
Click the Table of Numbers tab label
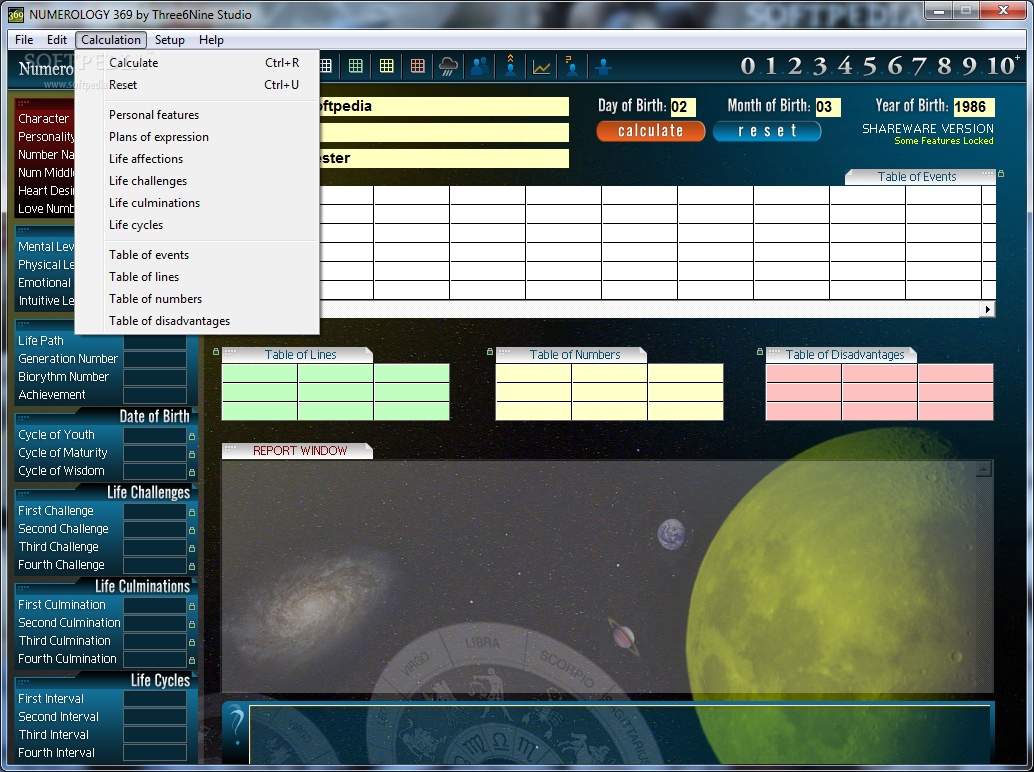(575, 355)
